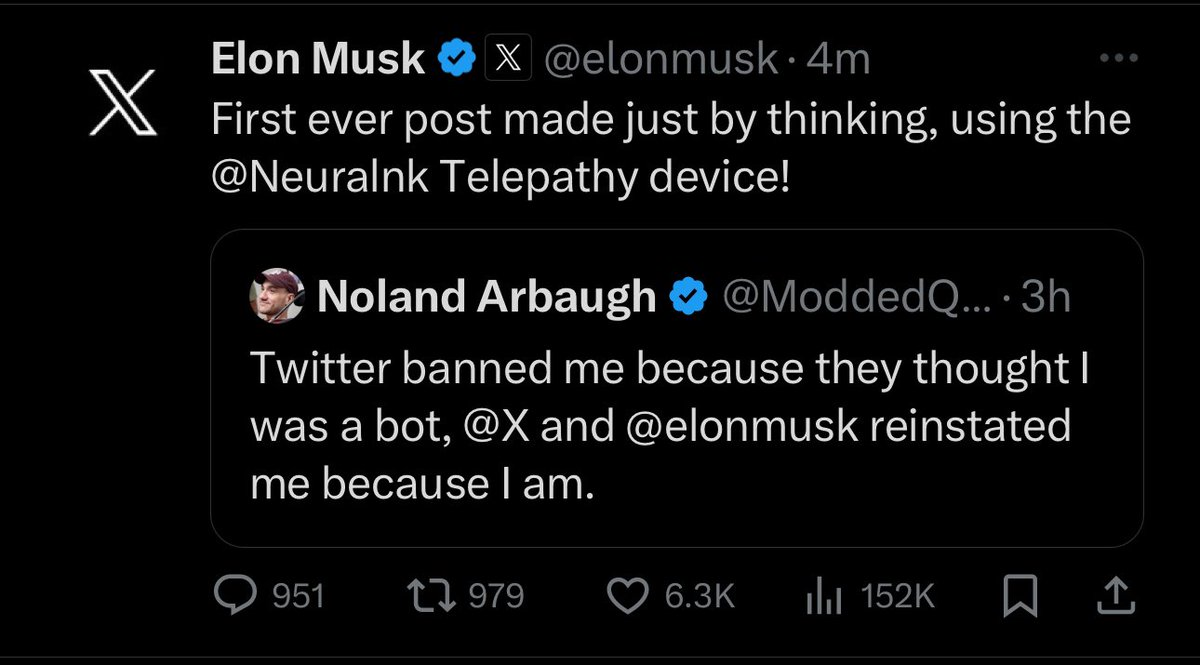Image resolution: width=1200 pixels, height=665 pixels.
Task: Open Elon Musk display name profile
Action: click(318, 61)
